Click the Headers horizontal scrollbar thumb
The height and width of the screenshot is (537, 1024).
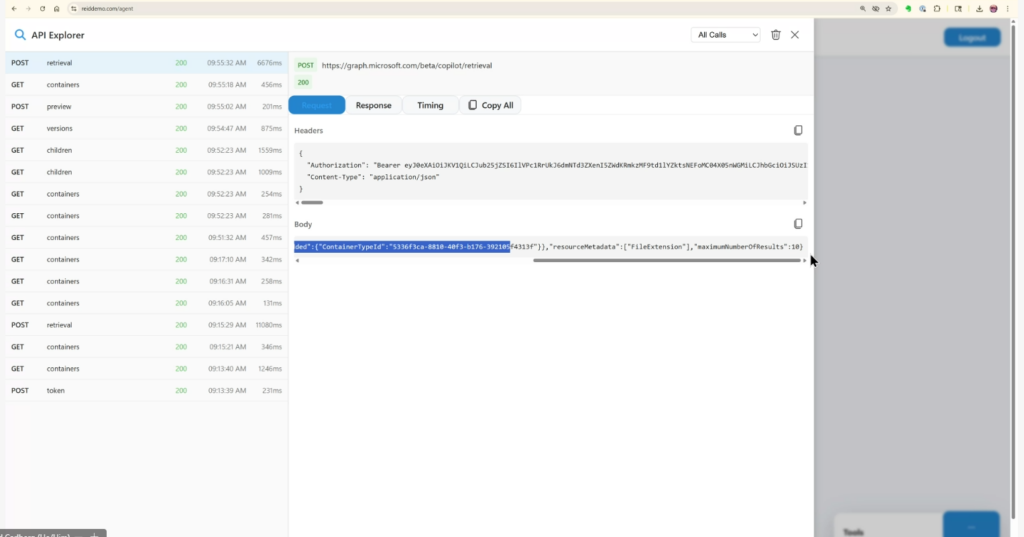click(311, 203)
